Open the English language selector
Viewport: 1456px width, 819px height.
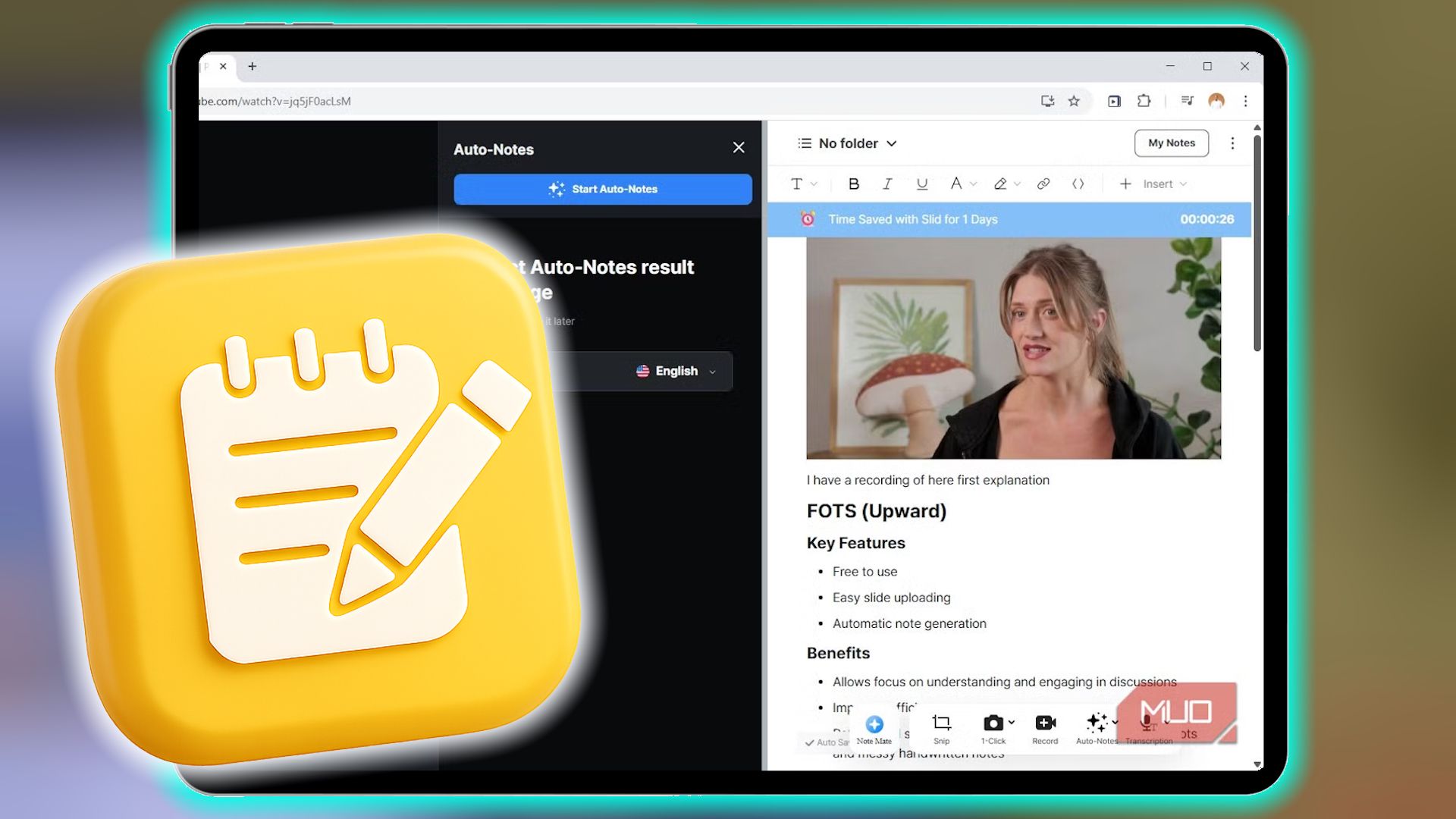[676, 371]
